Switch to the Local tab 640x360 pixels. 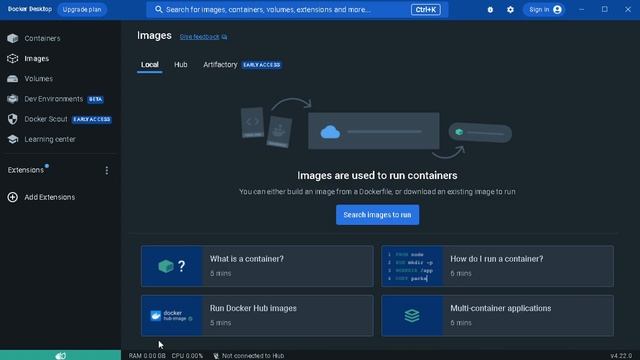pyautogui.click(x=149, y=65)
